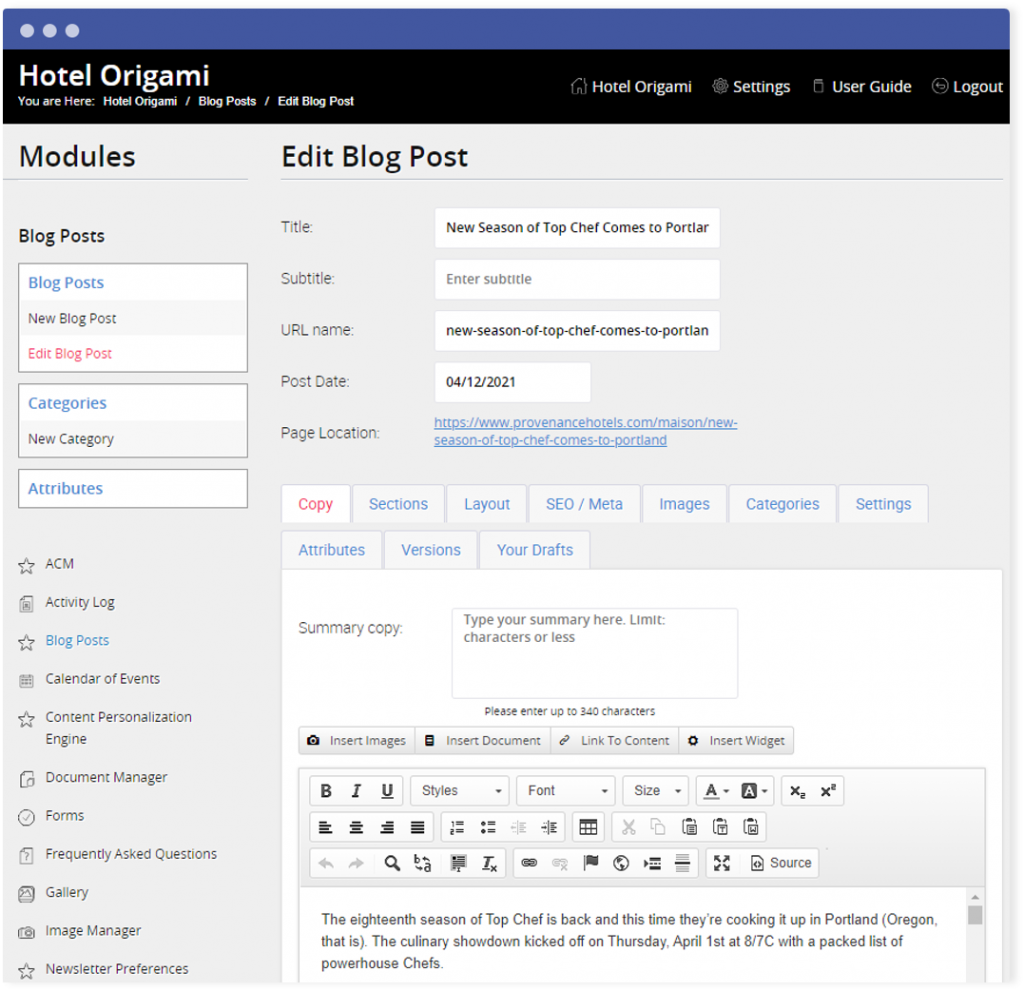Increase indent in editor
Screen dimensions: 1024x991
coord(549,828)
